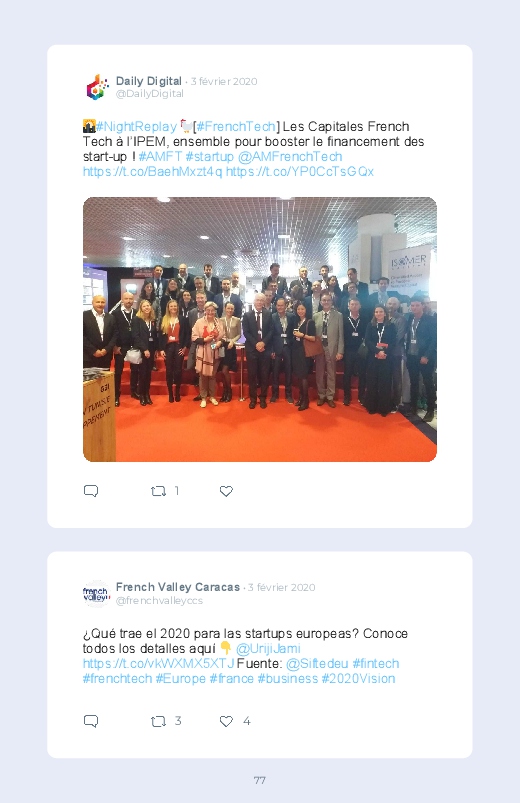Open link t.co/vkWXMX5XTJ
The height and width of the screenshot is (803, 520).
(158, 664)
